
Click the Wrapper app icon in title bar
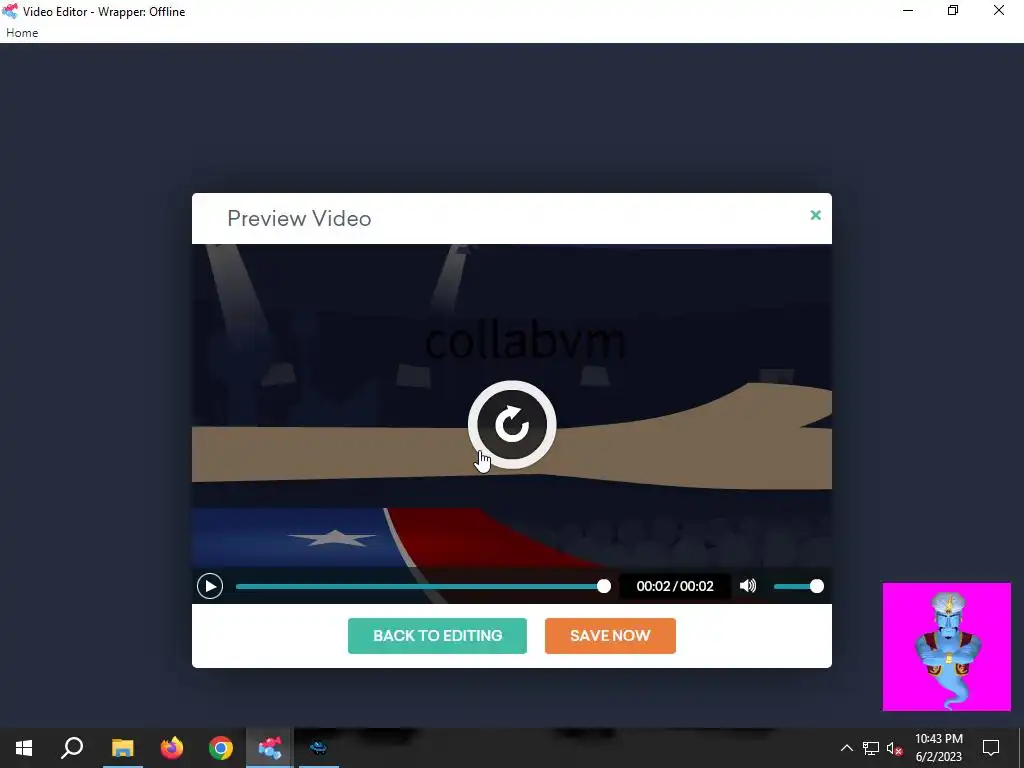click(x=10, y=11)
